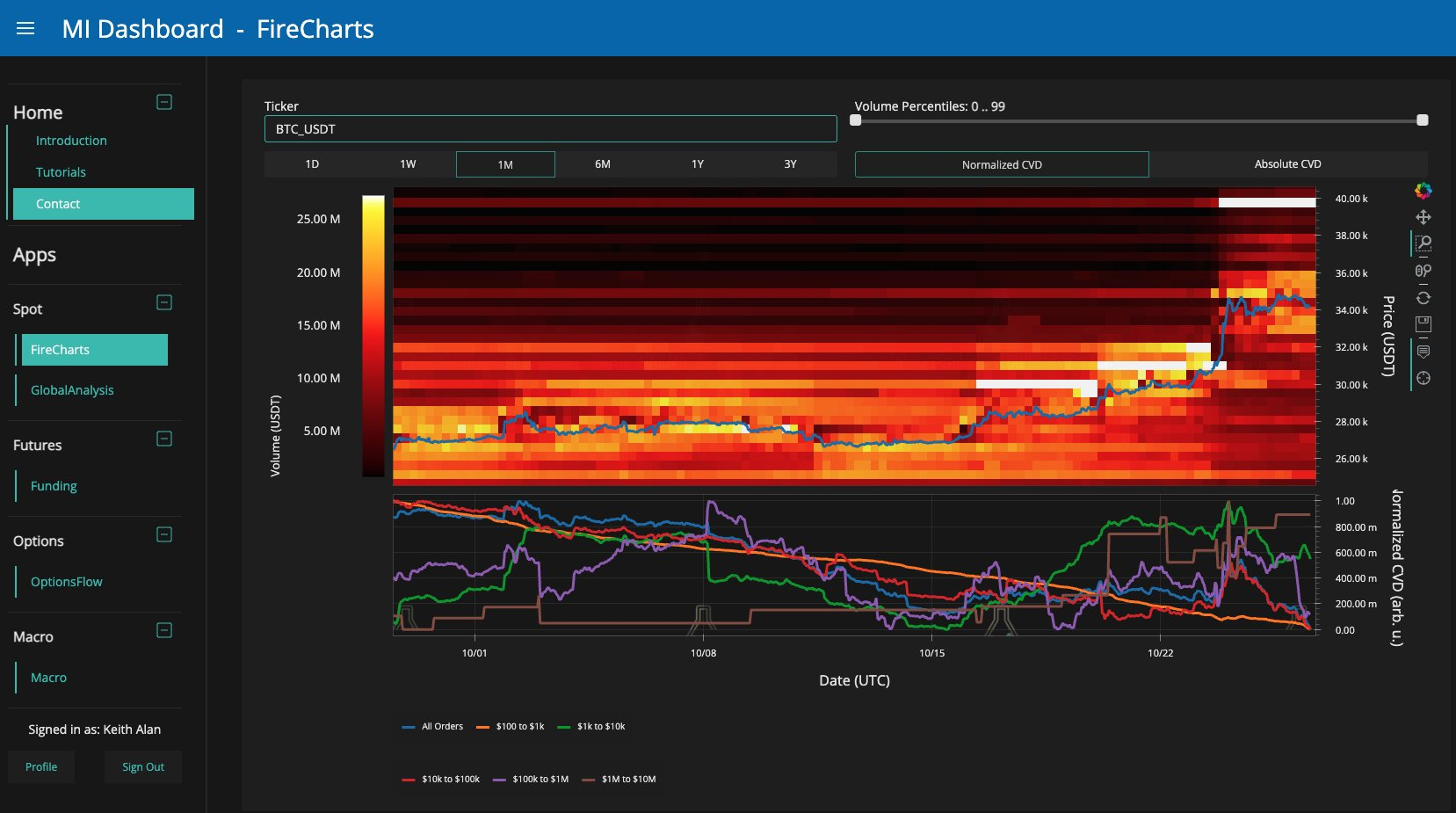Reset the chart view

point(1423,298)
